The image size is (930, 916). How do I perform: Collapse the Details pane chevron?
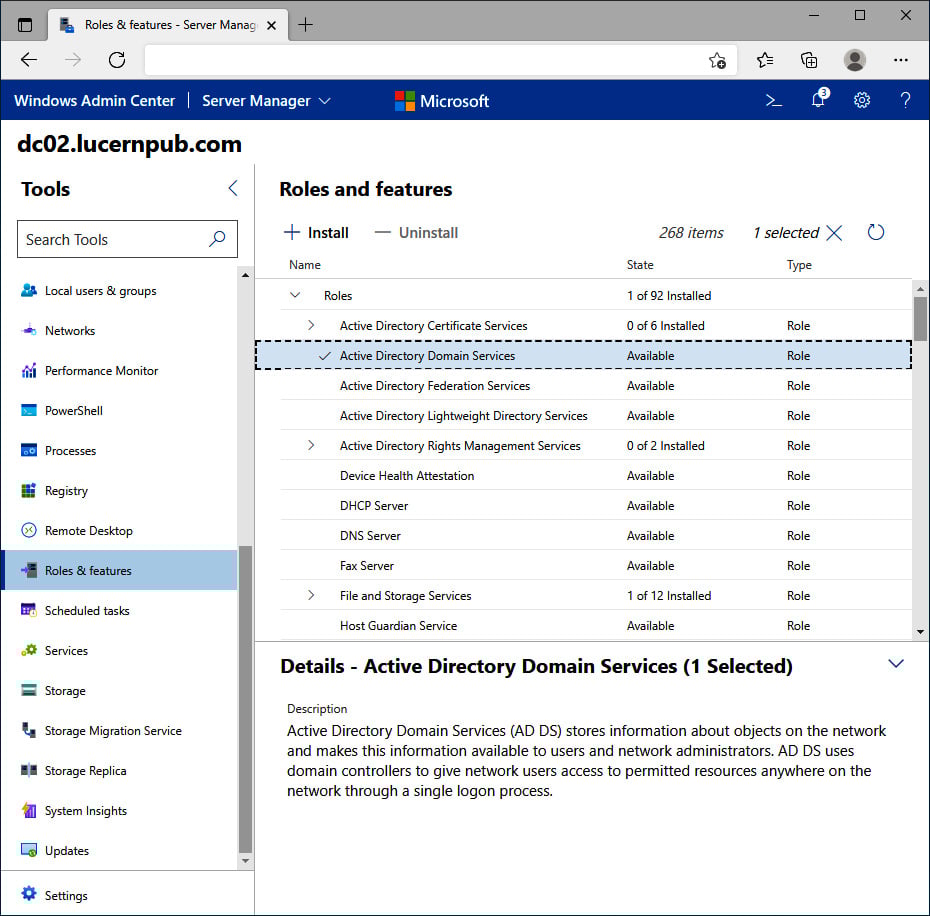(x=896, y=664)
